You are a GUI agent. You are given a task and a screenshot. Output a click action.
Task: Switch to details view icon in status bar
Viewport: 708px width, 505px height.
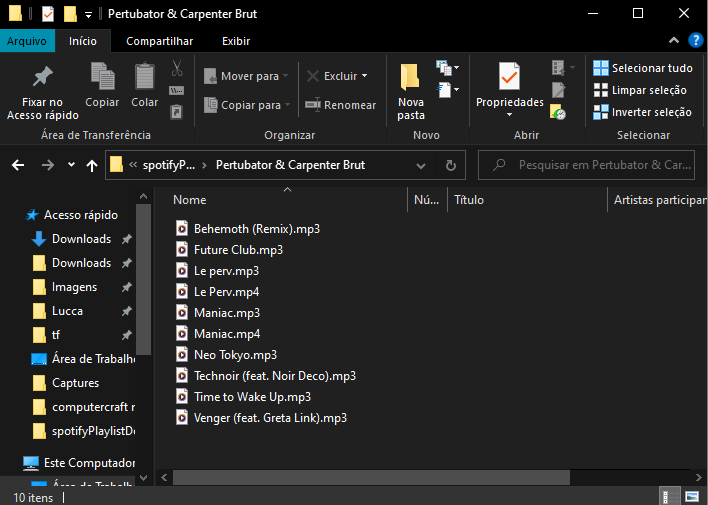coord(670,497)
